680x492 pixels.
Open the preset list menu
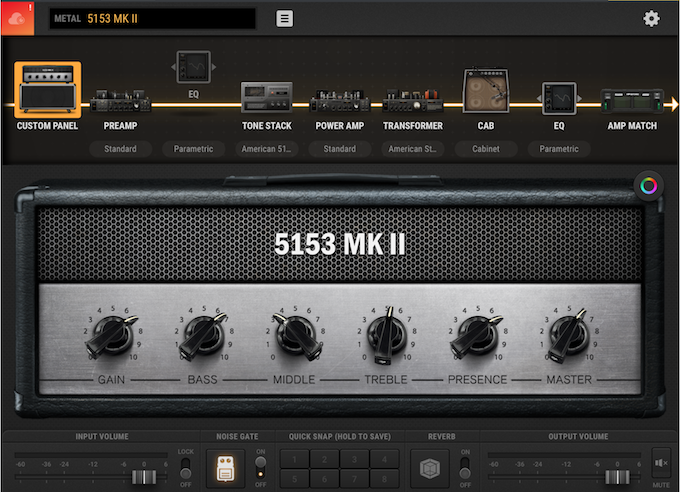point(284,19)
